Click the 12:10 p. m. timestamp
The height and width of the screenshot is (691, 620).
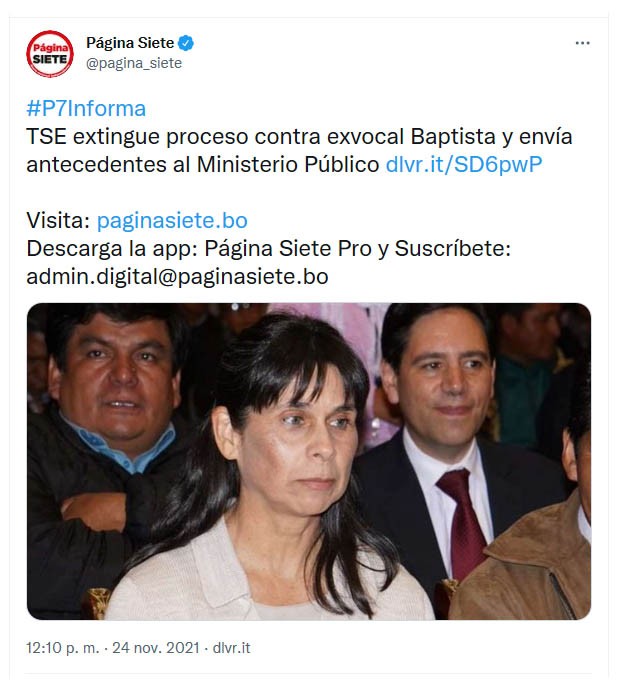(x=63, y=648)
